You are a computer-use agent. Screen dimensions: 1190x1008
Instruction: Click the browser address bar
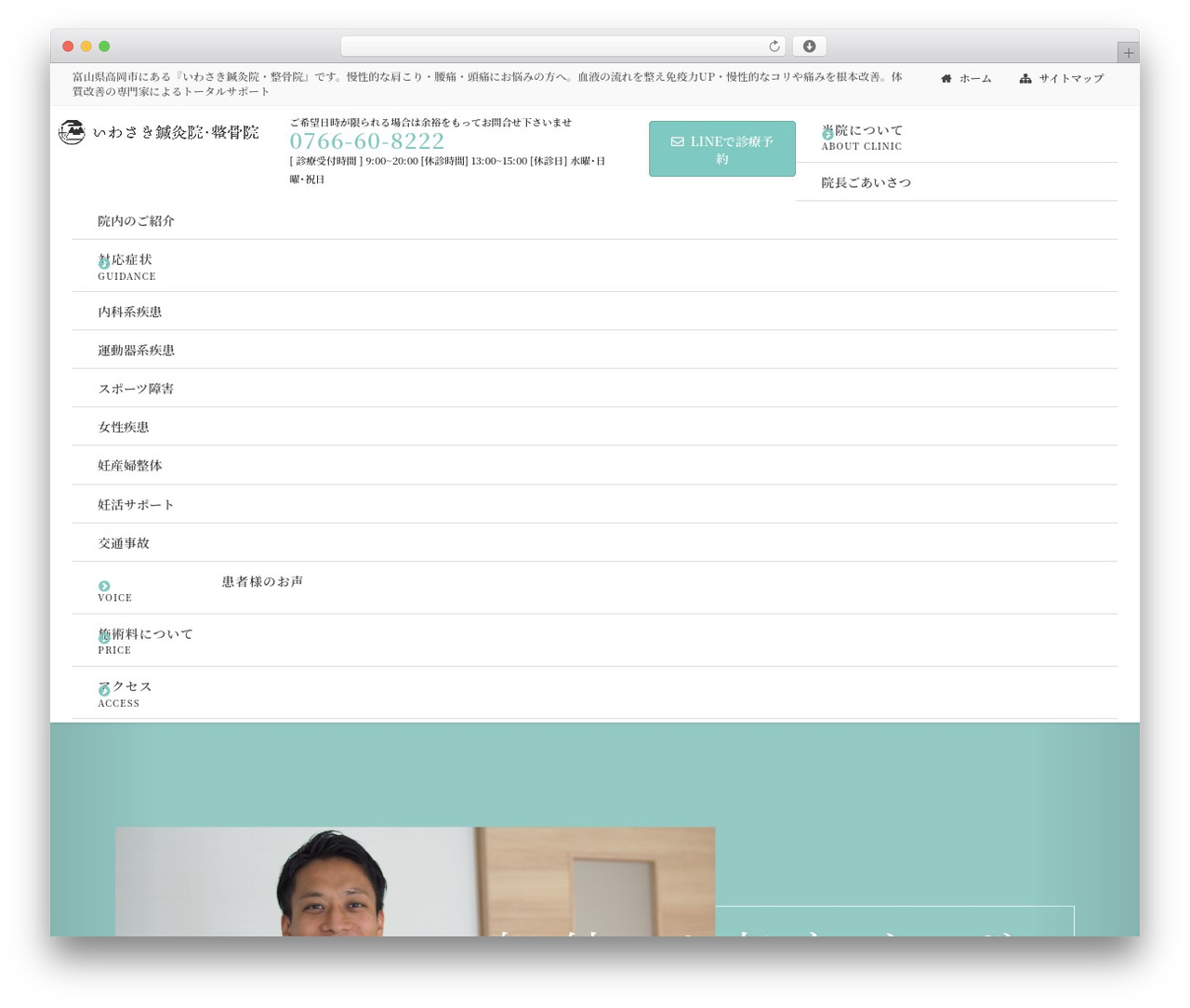coord(562,46)
